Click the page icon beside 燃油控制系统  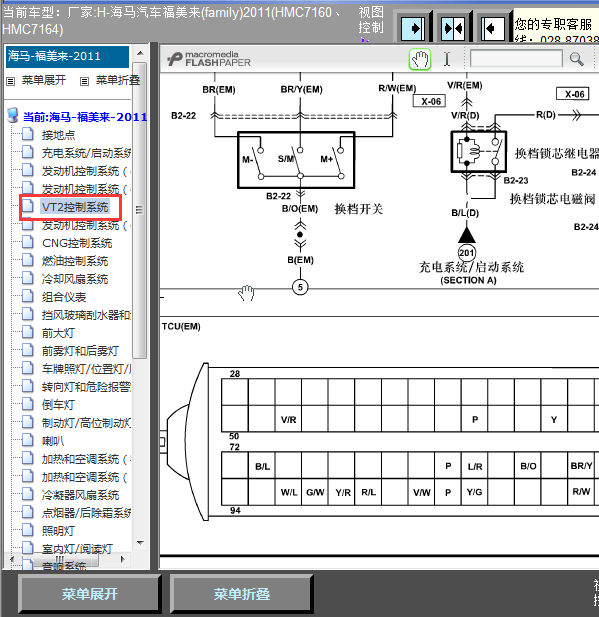tap(28, 260)
